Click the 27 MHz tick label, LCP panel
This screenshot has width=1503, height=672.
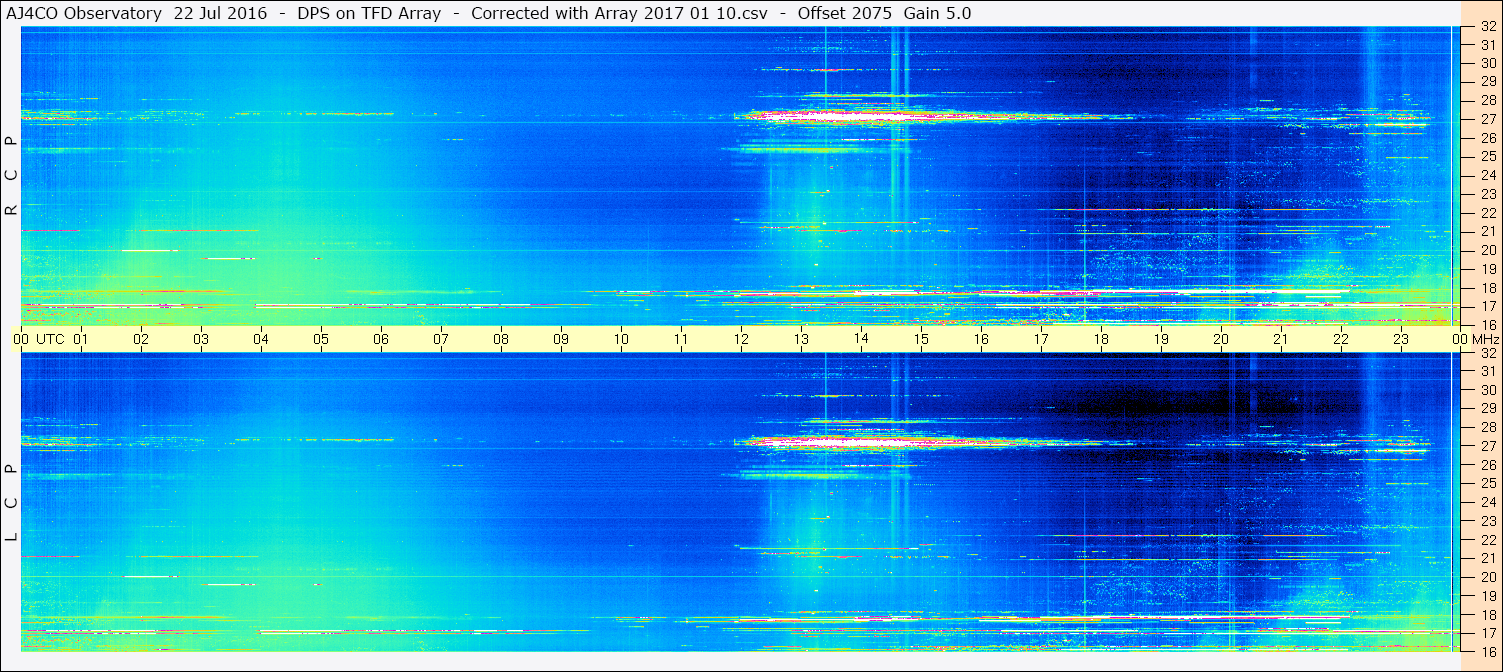pos(1487,446)
